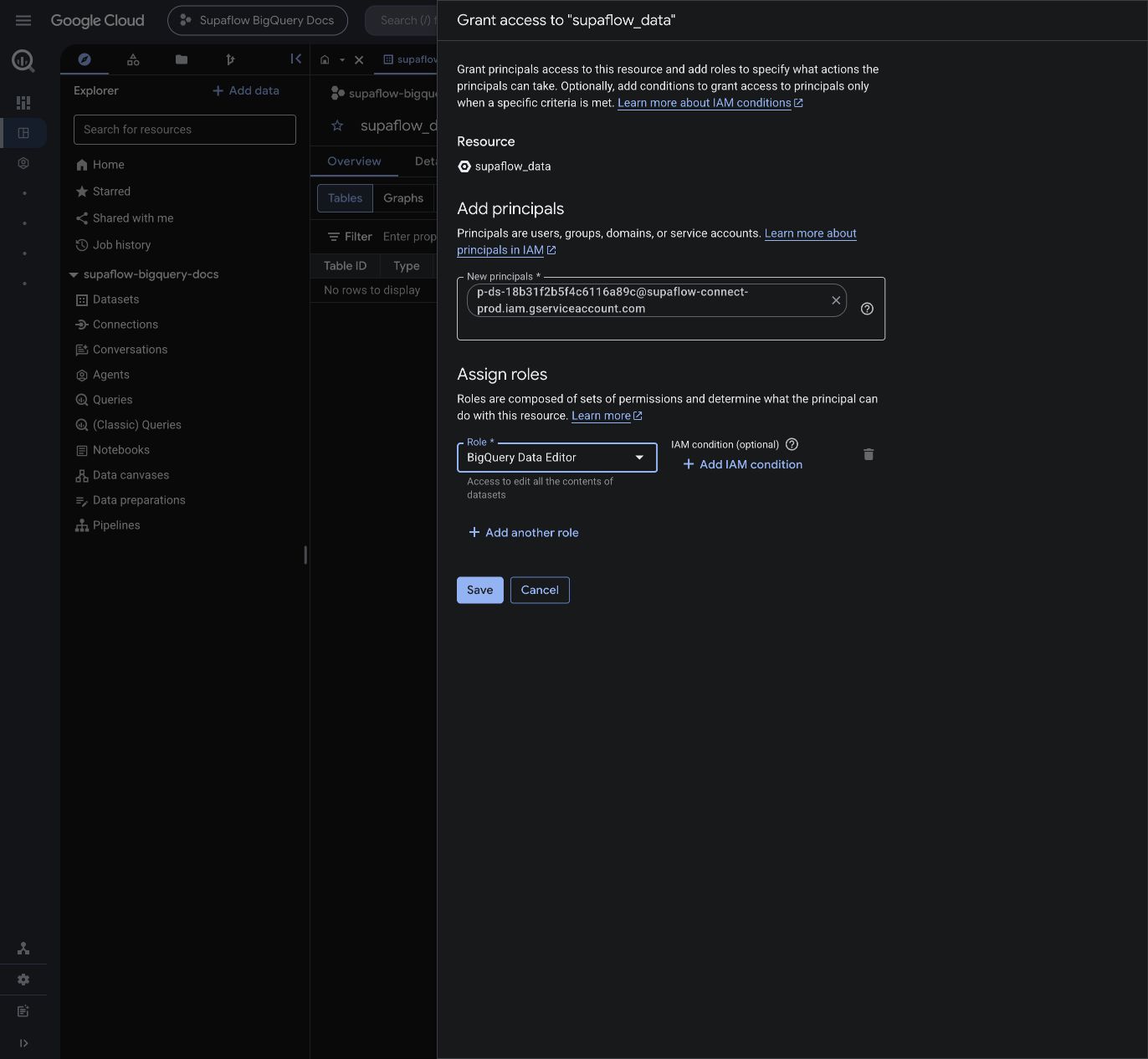Click the Save button
1148x1059 pixels.
click(480, 590)
